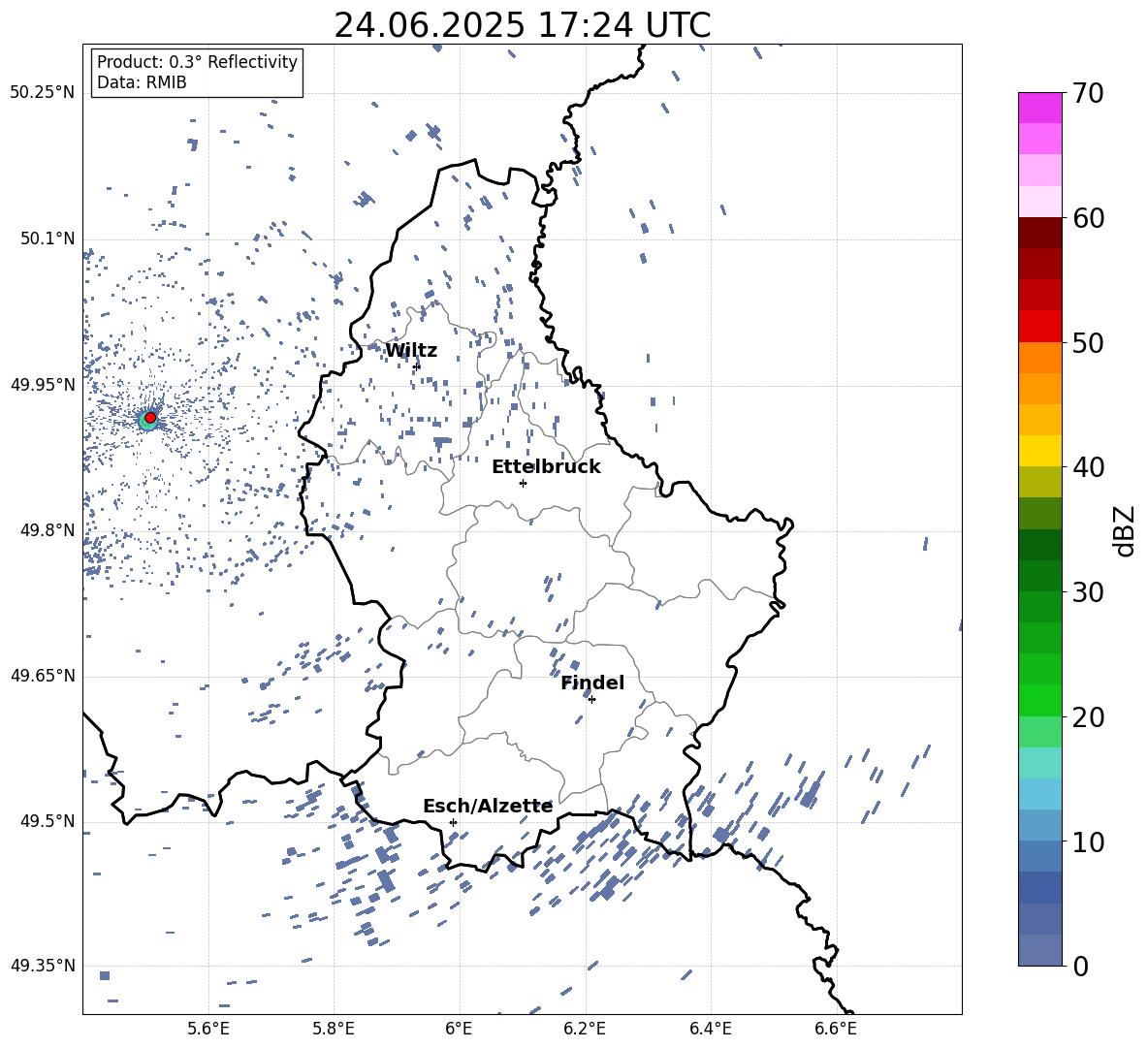Screen dimensions: 1148x1048
Task: Click the 6.2°E longitude label
Action: click(x=585, y=1029)
